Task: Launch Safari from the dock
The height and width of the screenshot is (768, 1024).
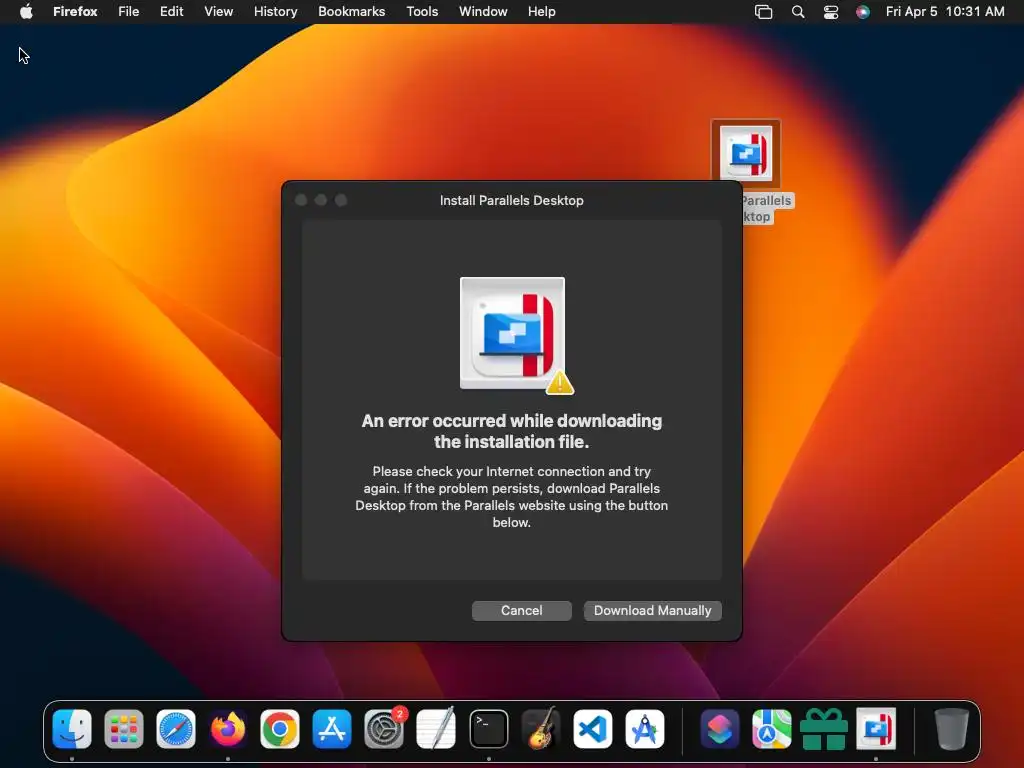Action: (176, 729)
